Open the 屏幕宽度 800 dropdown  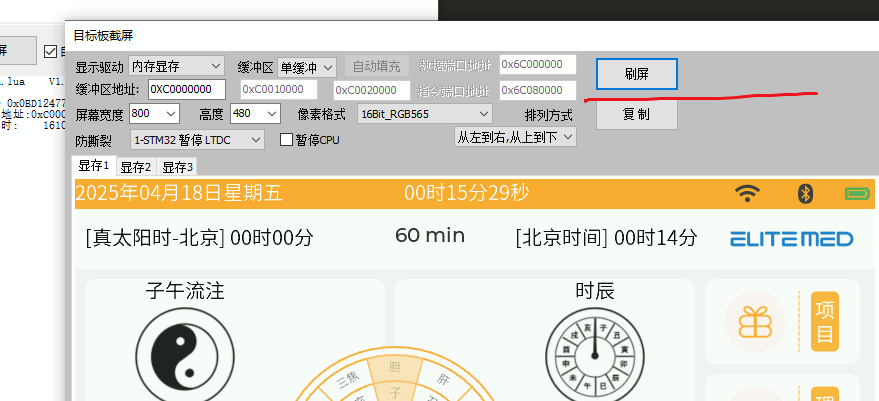[153, 114]
